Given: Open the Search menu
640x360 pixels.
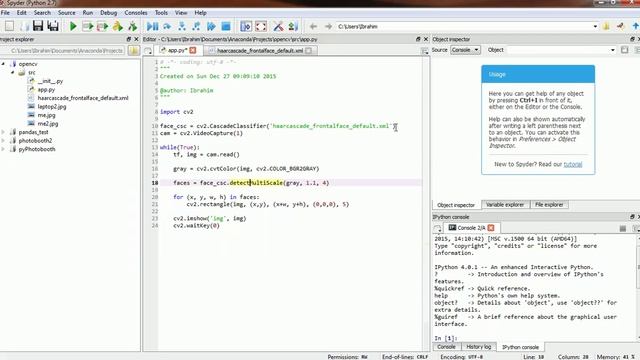Looking at the screenshot, I should [42, 13].
